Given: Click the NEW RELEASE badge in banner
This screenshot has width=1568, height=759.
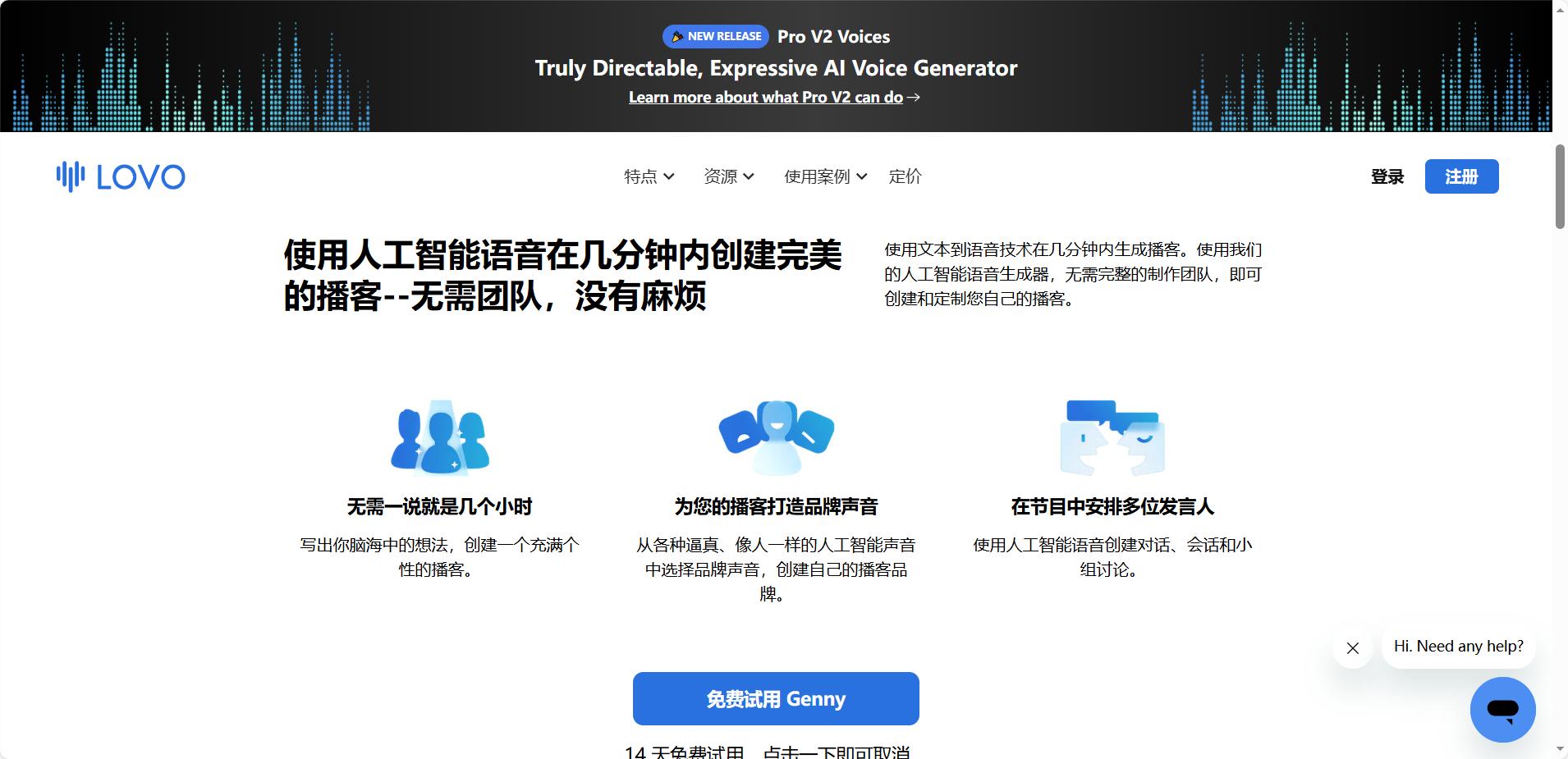Looking at the screenshot, I should [716, 36].
